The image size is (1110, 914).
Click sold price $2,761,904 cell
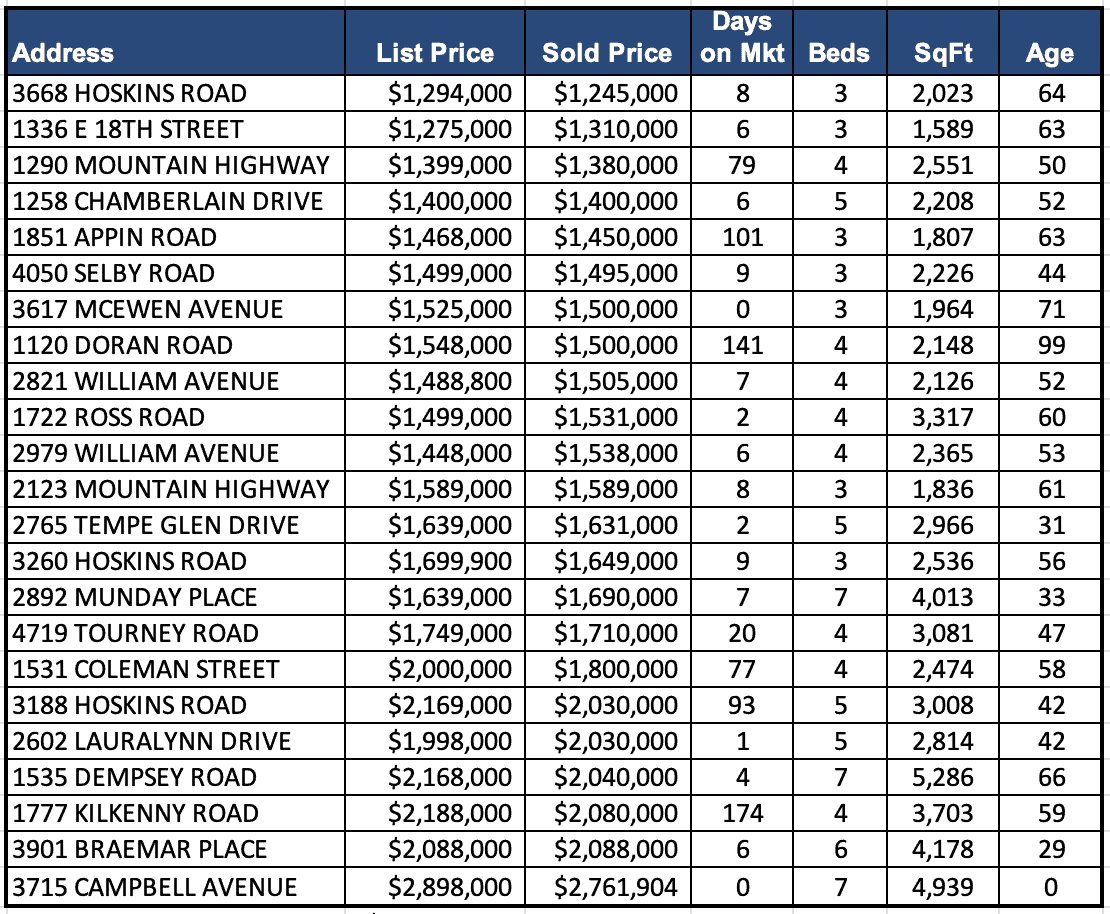tap(616, 886)
